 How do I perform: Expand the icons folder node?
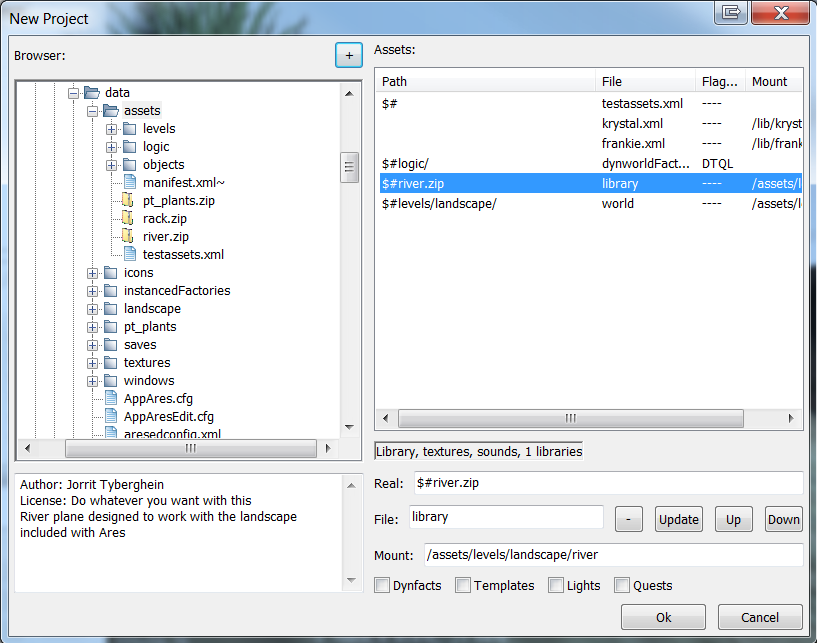pyautogui.click(x=92, y=272)
